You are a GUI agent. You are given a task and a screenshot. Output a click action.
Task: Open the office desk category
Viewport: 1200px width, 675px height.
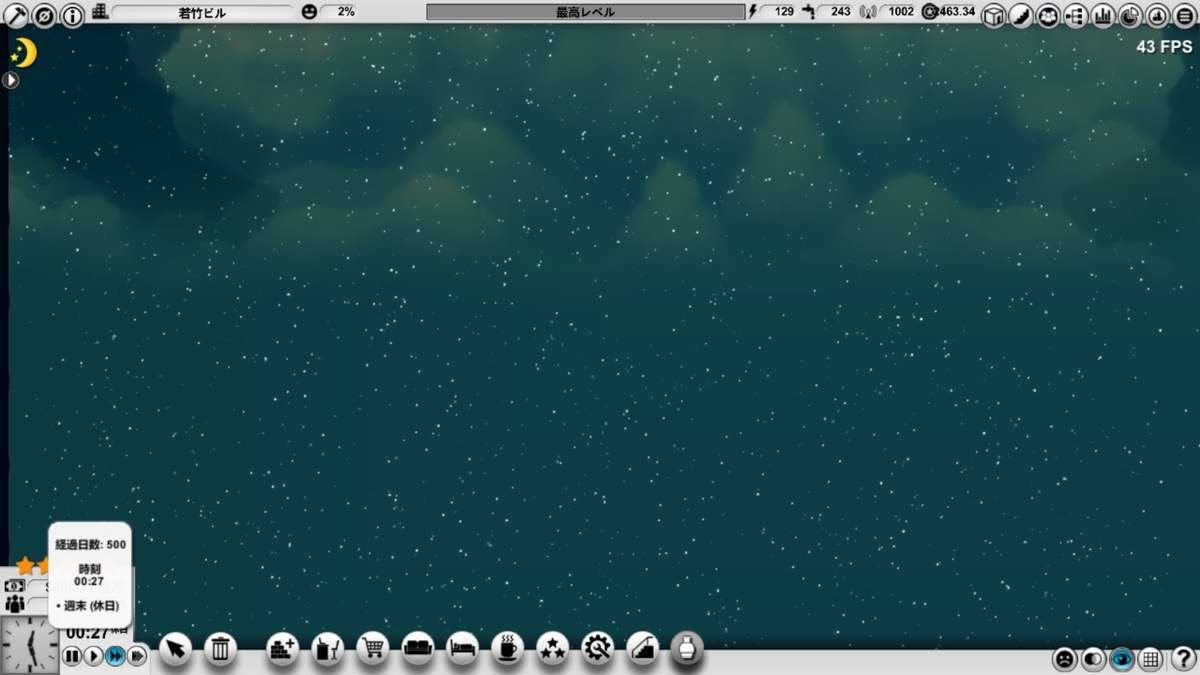coord(328,649)
